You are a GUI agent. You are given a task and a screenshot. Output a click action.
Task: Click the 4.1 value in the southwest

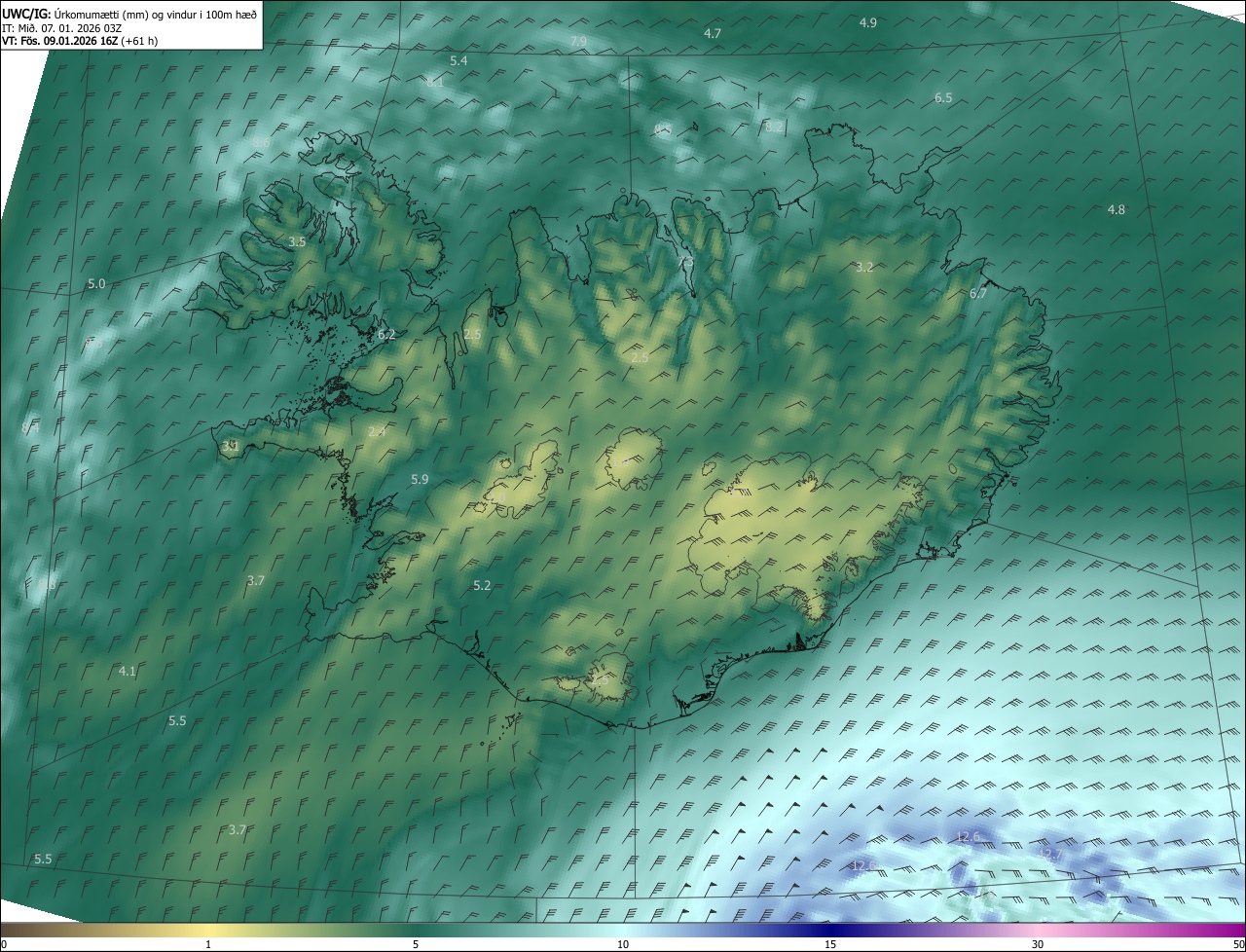coord(128,671)
